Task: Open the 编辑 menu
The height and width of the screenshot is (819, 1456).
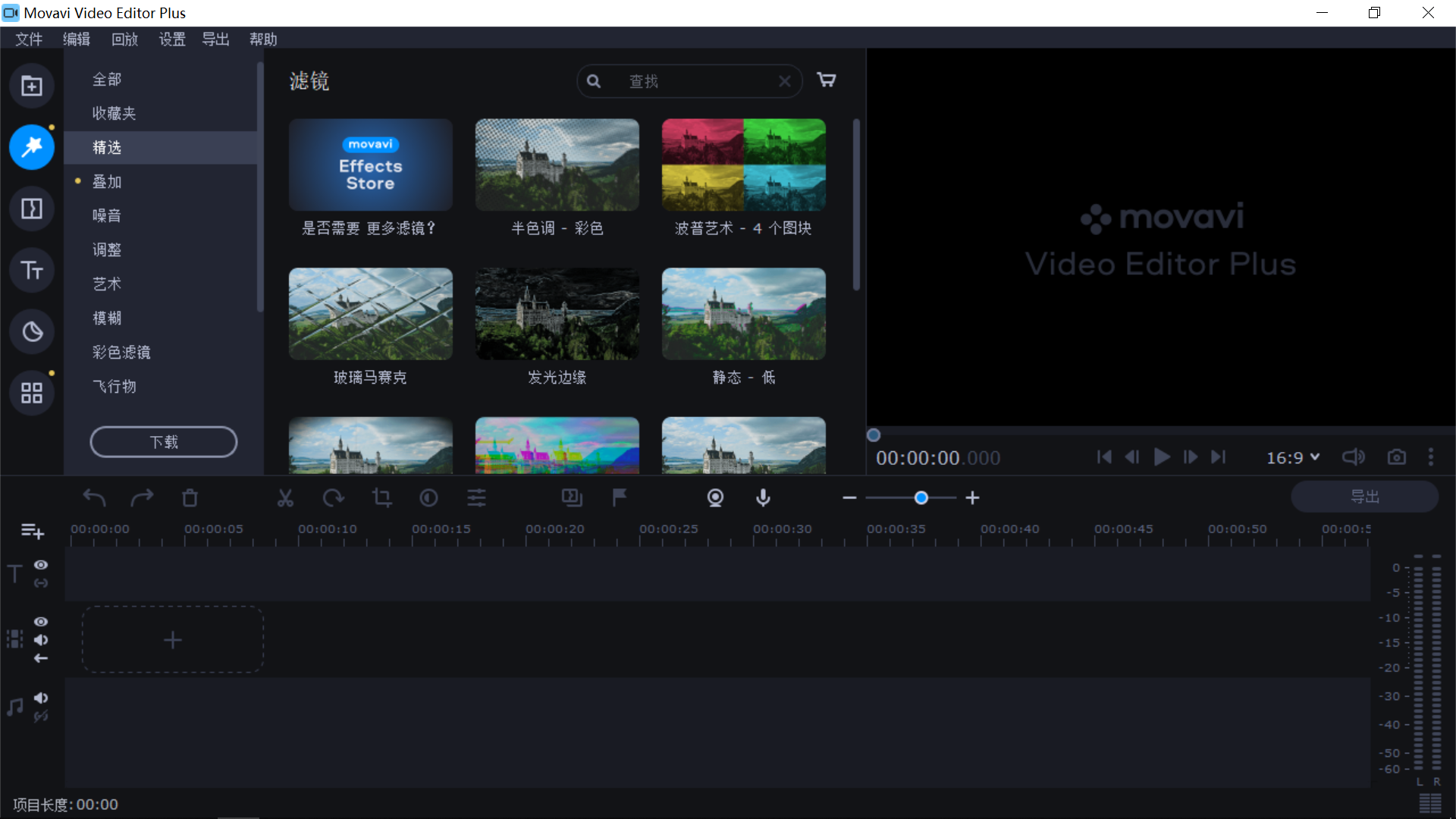Action: 77,39
